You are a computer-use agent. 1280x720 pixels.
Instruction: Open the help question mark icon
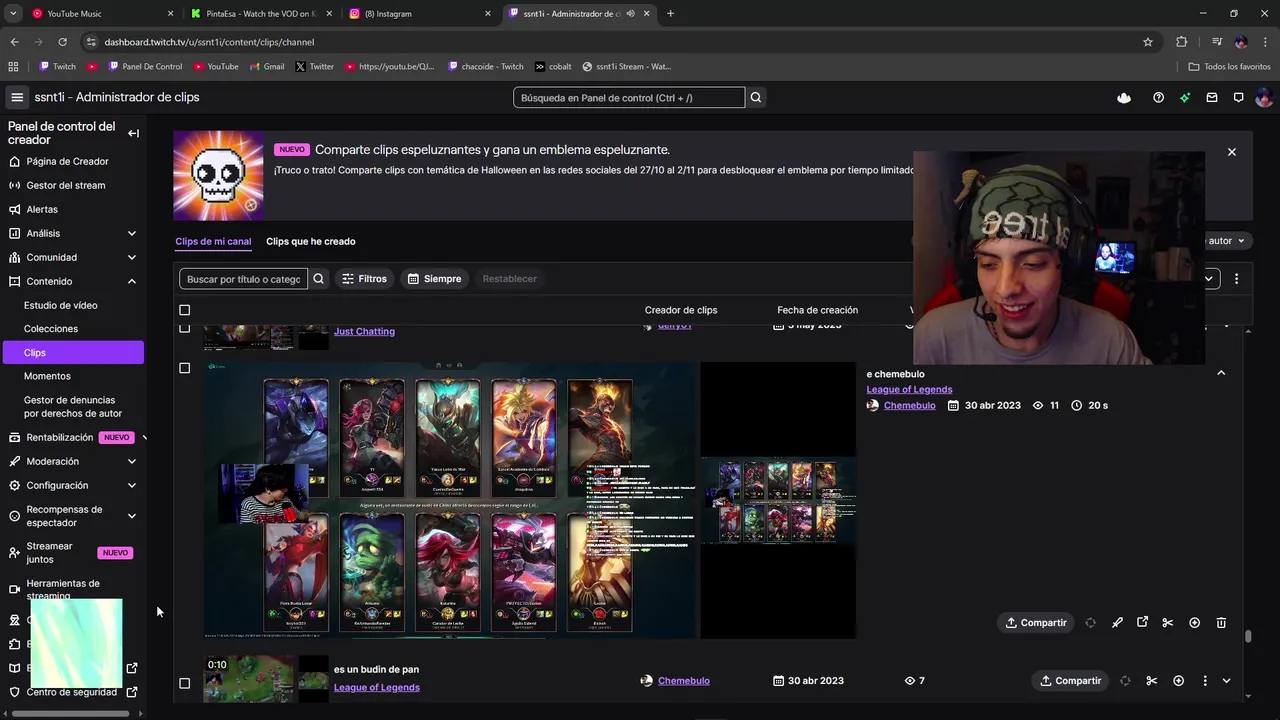tap(1158, 97)
